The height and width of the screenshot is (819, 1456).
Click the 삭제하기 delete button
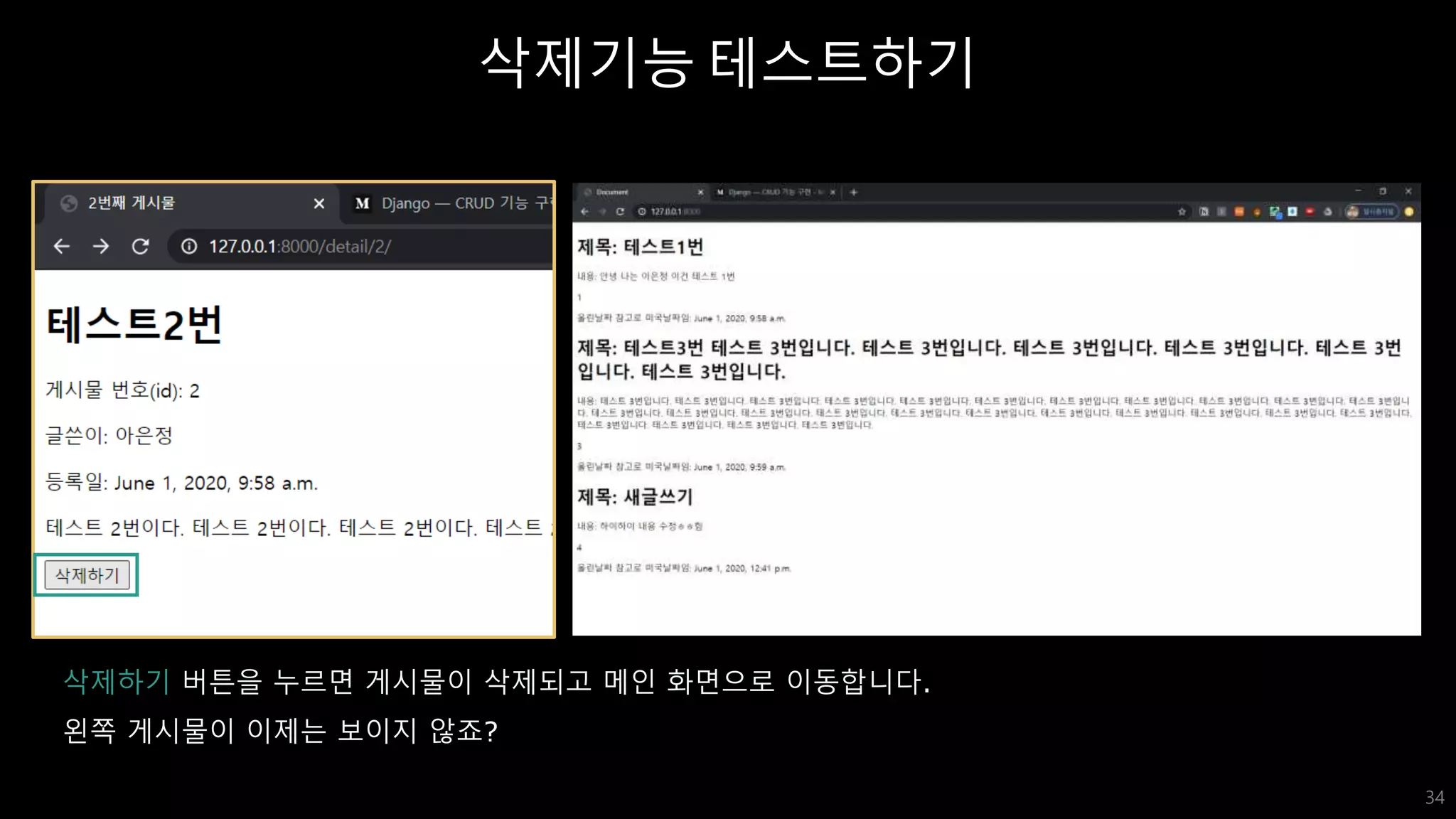coord(87,574)
